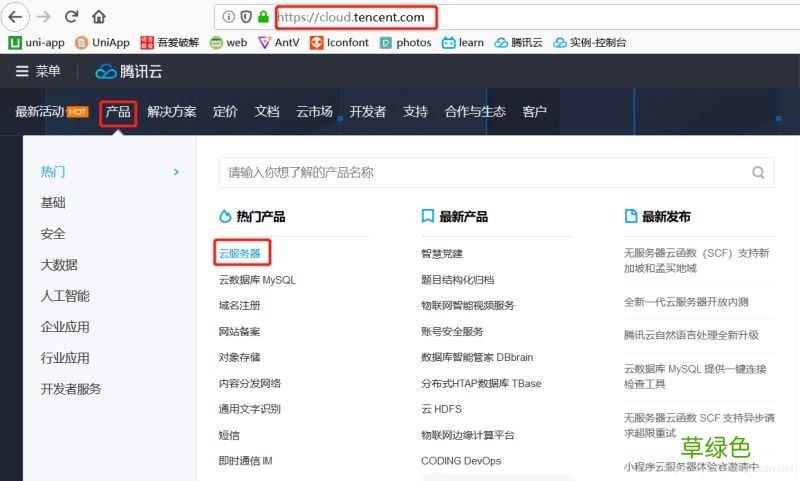The width and height of the screenshot is (800, 481).
Task: Open 分布式HTAP数据库 TBase link
Action: click(x=481, y=384)
